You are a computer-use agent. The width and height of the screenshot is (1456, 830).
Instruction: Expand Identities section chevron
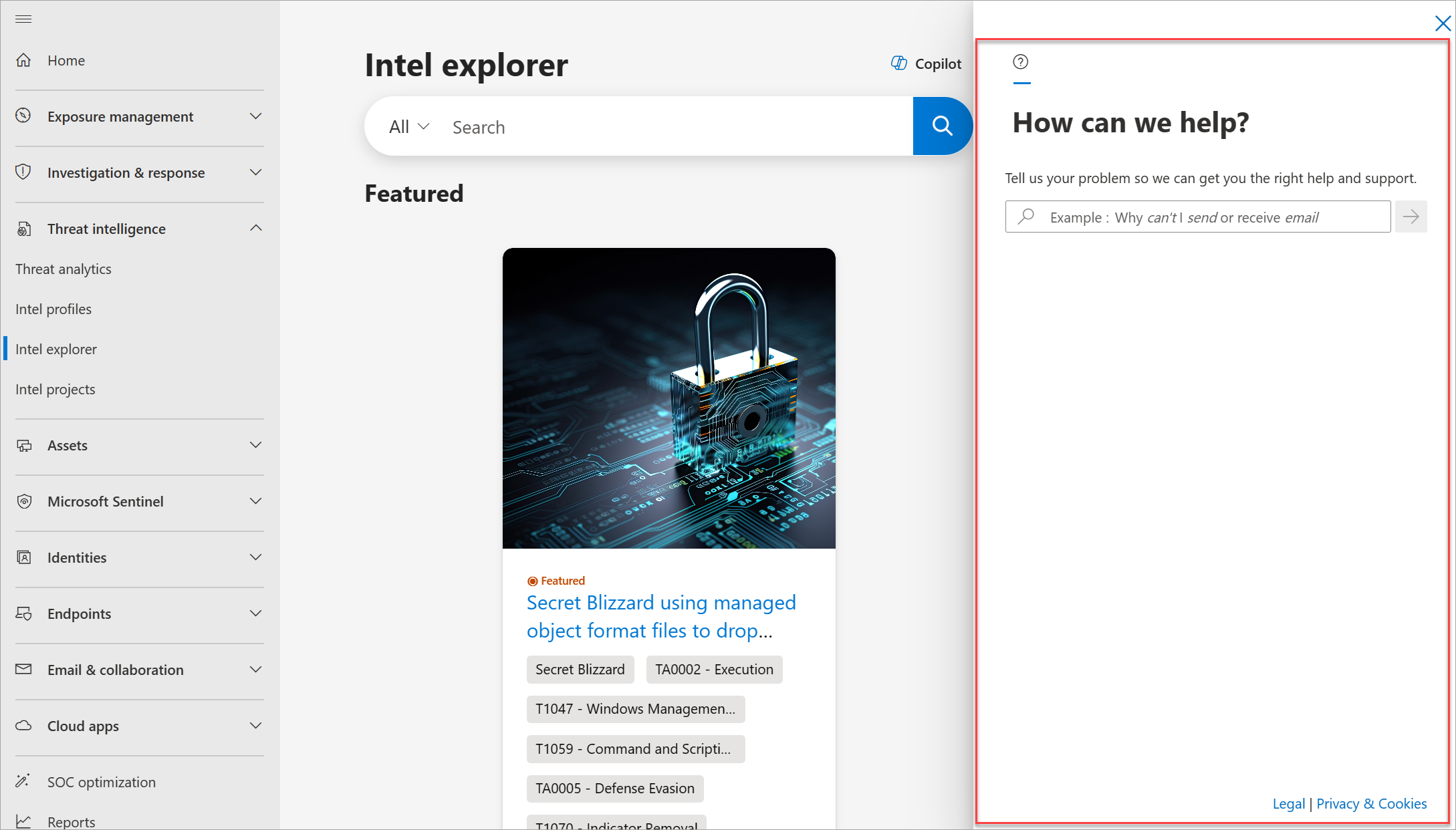tap(255, 557)
